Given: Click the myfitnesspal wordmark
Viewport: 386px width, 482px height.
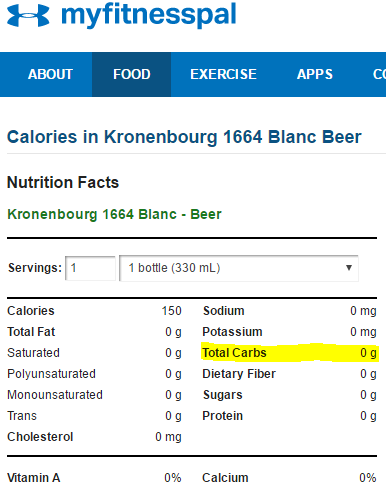Looking at the screenshot, I should (x=149, y=15).
